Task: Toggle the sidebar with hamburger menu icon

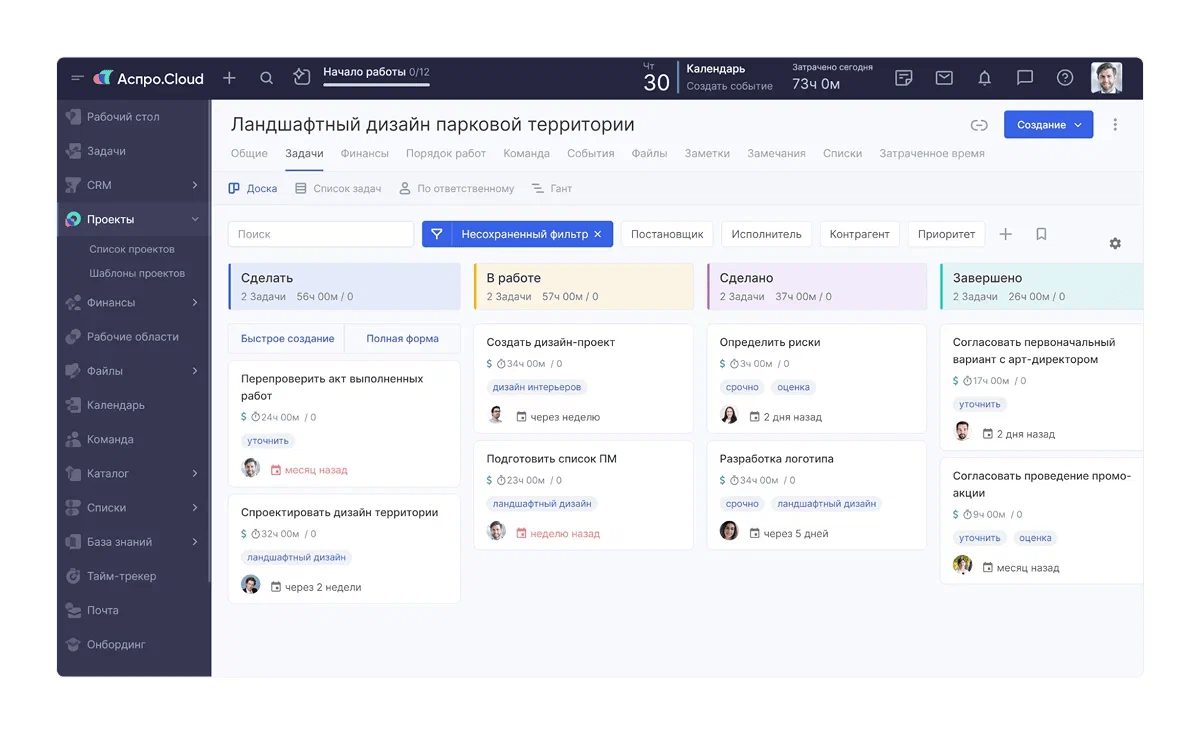Action: point(77,78)
